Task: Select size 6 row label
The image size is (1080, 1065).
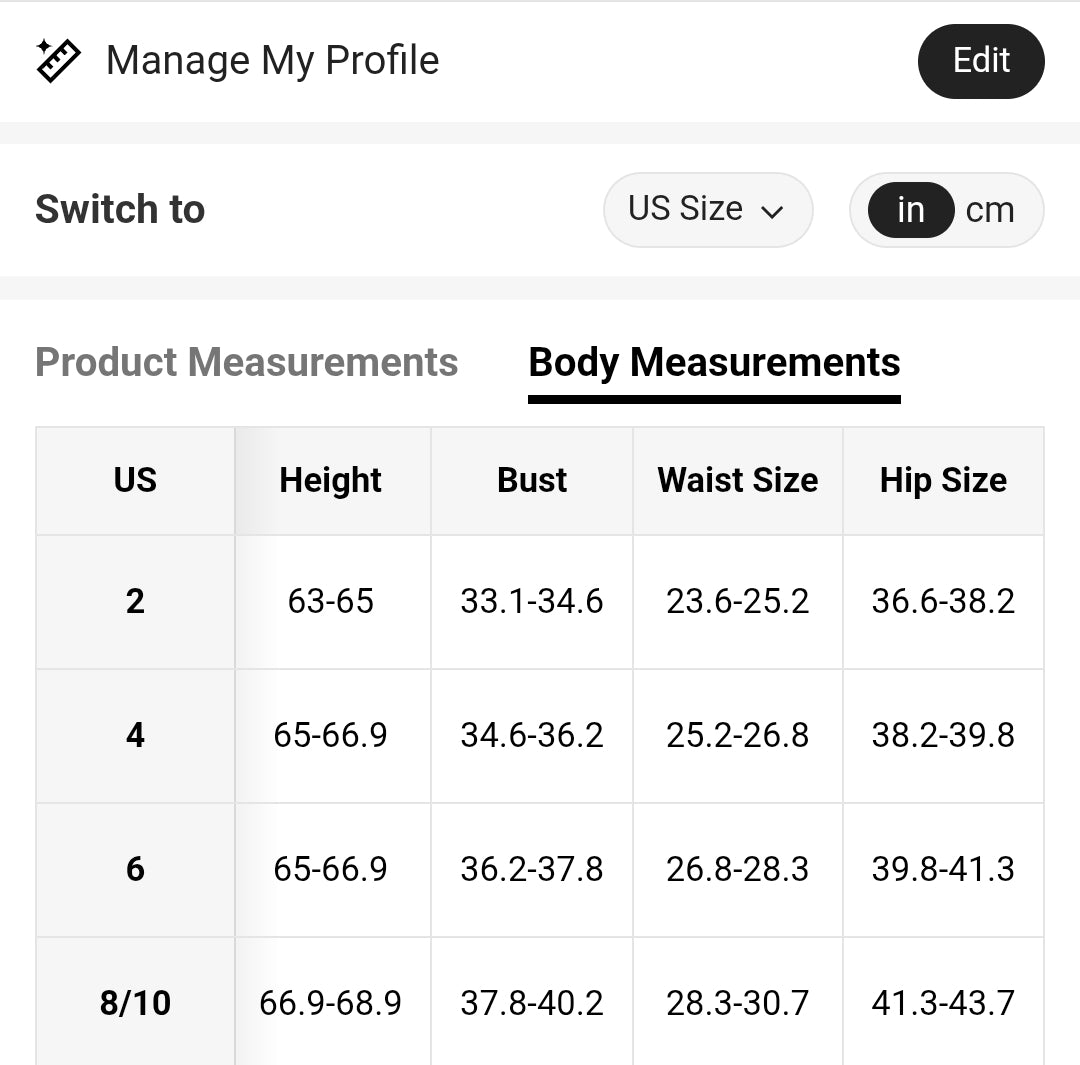Action: click(135, 869)
